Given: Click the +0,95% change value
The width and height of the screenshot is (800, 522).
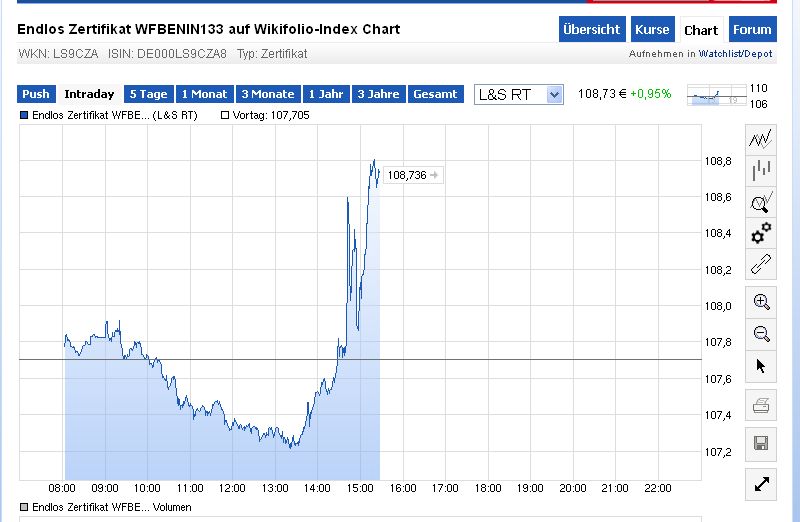Looking at the screenshot, I should 651,94.
